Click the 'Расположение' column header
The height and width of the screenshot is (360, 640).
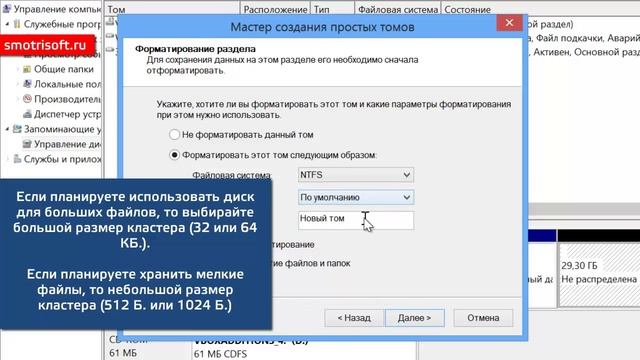pyautogui.click(x=275, y=9)
